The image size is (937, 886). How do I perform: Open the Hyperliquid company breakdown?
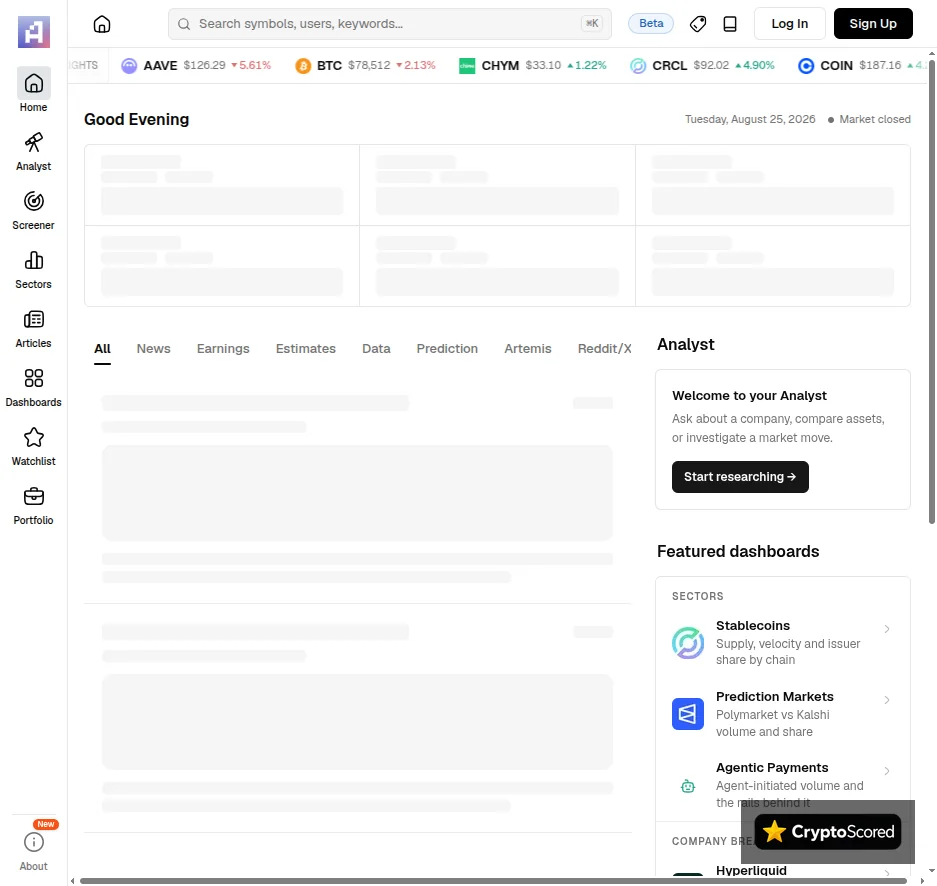click(751, 870)
